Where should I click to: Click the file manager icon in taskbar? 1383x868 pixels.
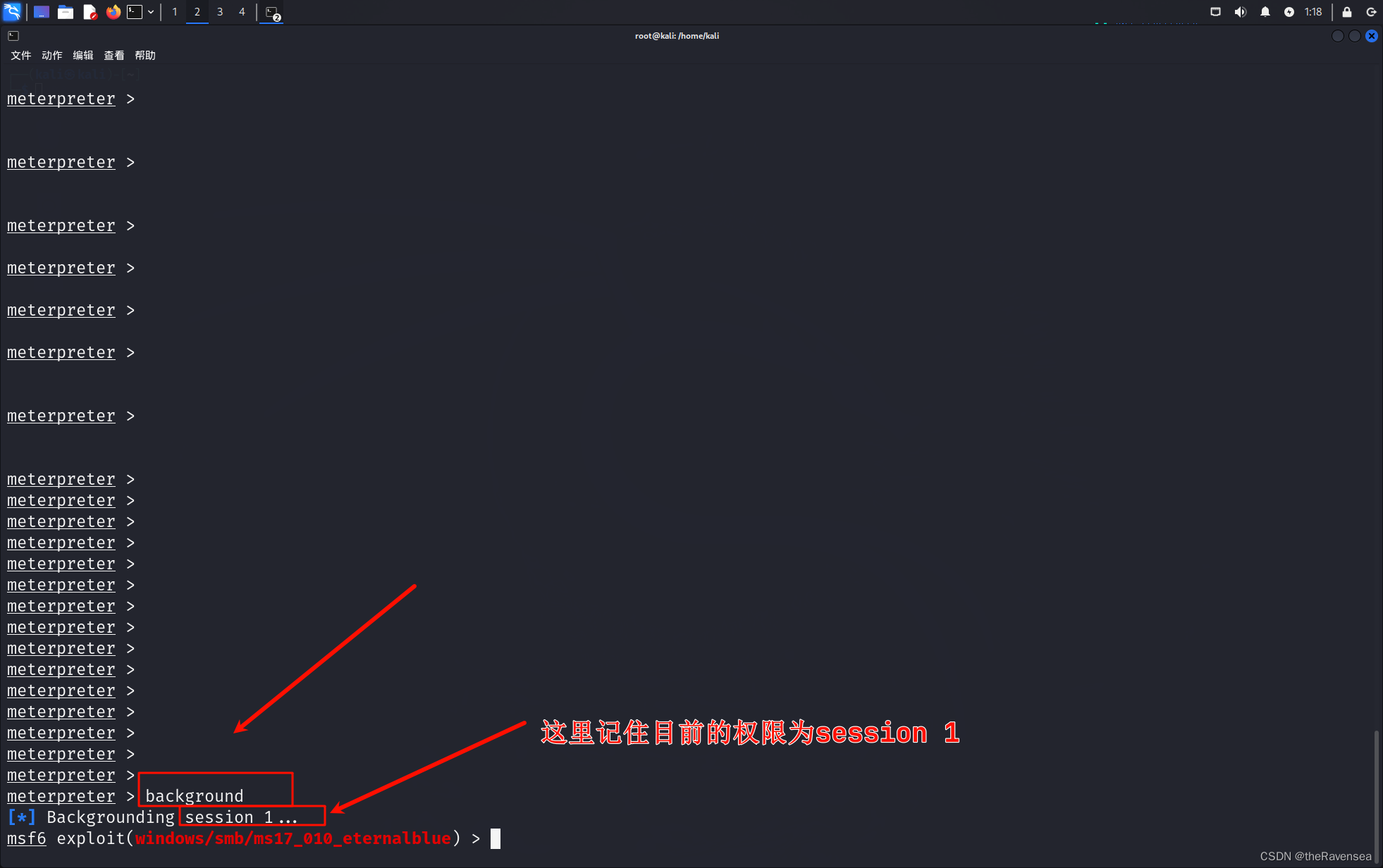pos(65,11)
